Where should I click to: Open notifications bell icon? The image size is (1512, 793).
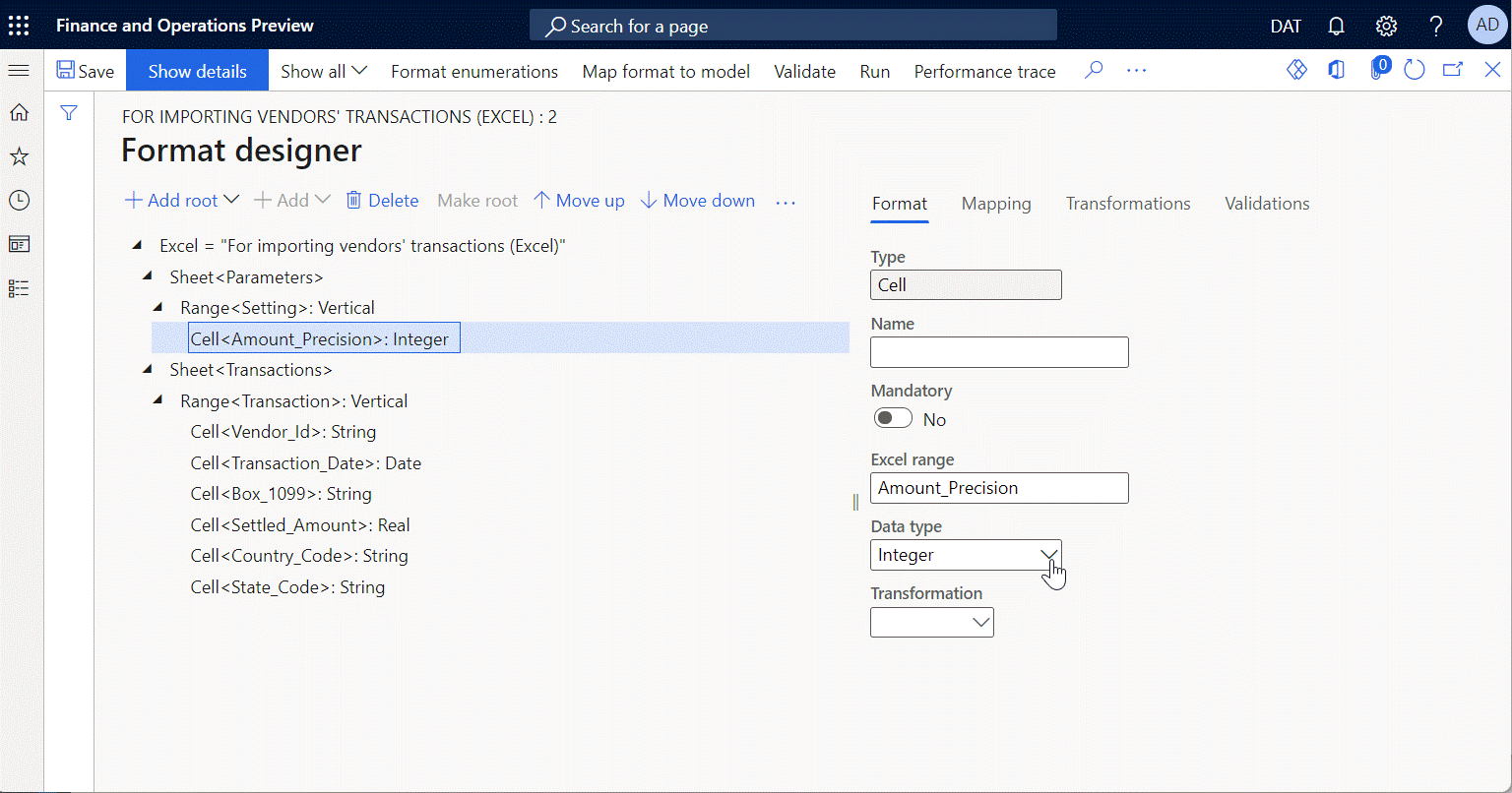coord(1336,26)
